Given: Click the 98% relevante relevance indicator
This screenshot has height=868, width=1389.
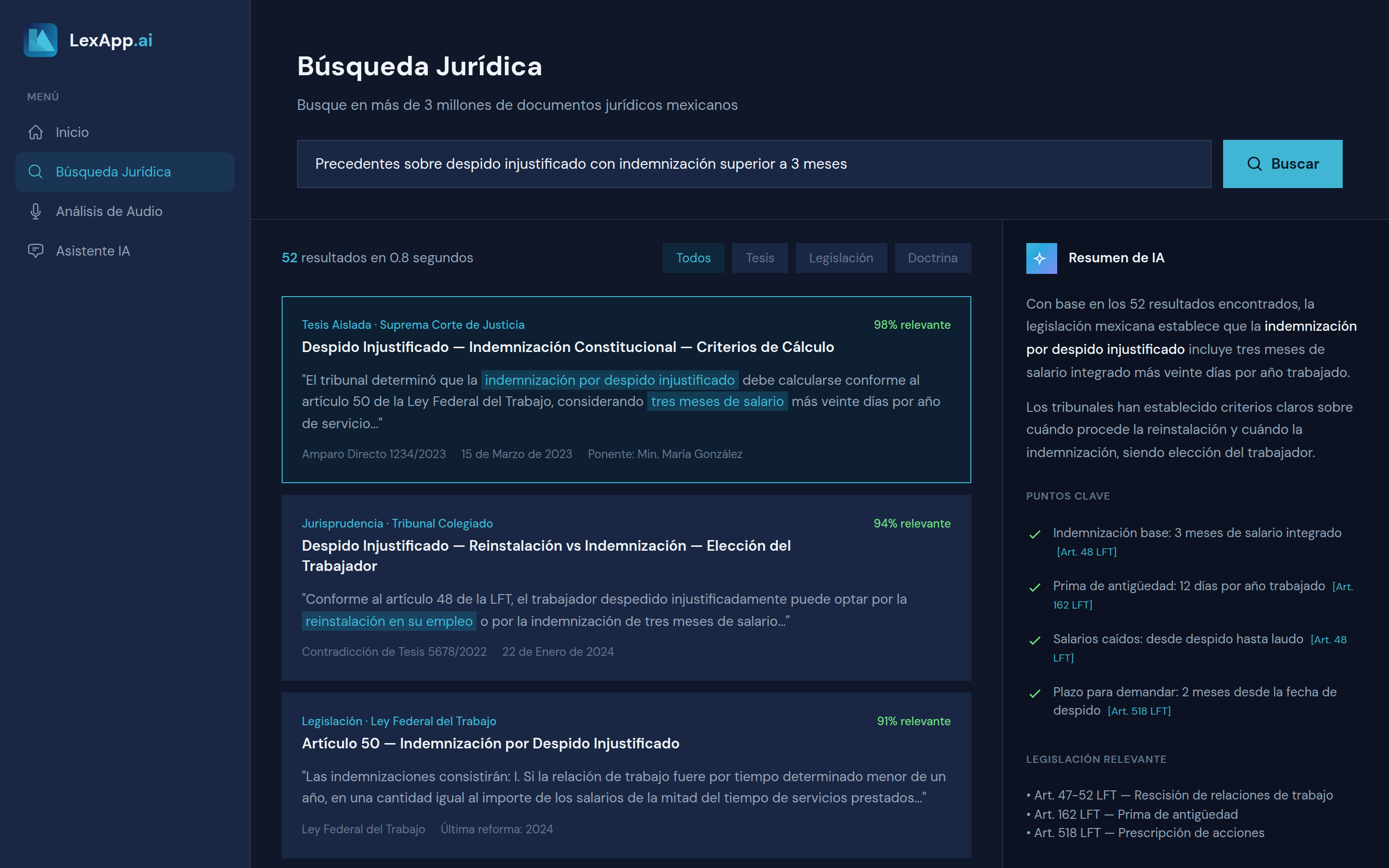Looking at the screenshot, I should coord(912,325).
